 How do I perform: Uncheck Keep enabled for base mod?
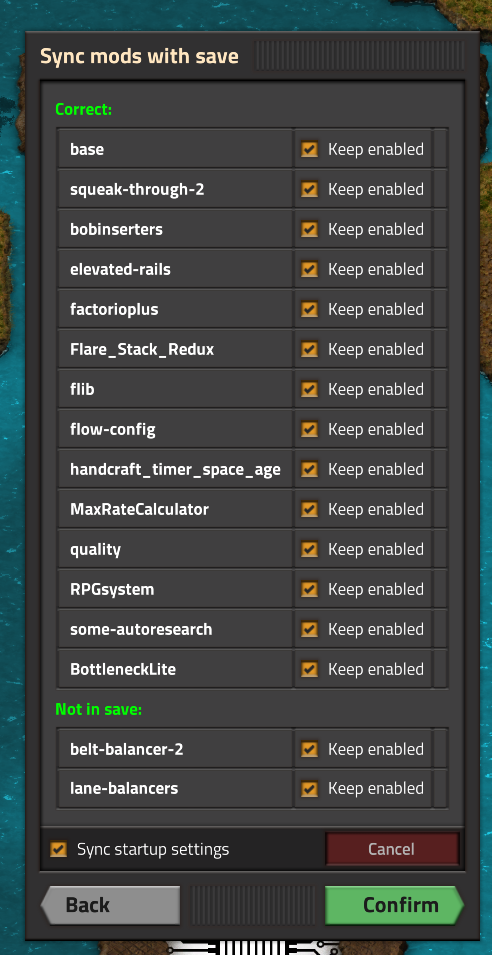coord(309,149)
